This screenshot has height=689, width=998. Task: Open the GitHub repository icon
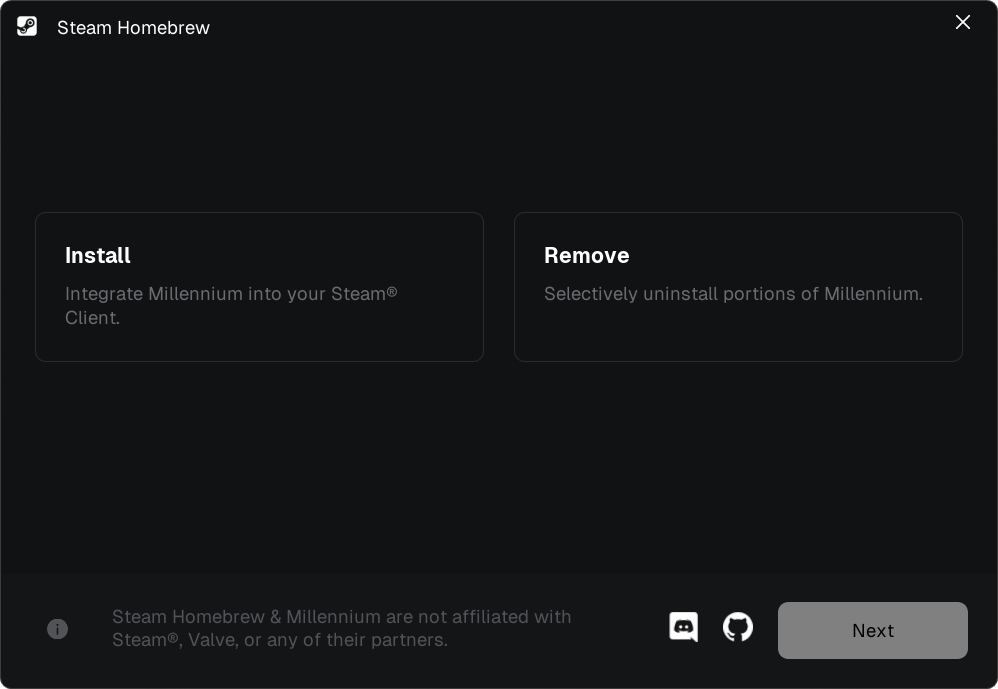(x=738, y=628)
